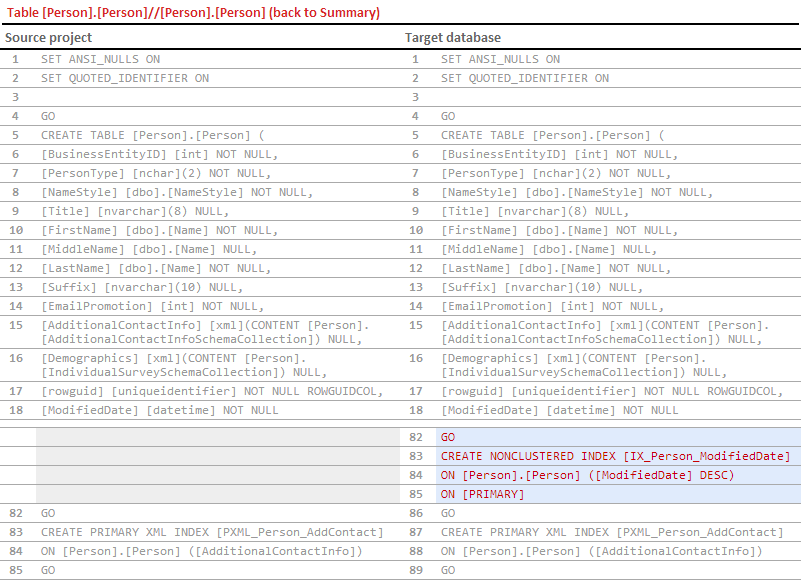The width and height of the screenshot is (802, 580).
Task: Click 'SET ANSI_NULLS ON' in Source project
Action: point(101,59)
